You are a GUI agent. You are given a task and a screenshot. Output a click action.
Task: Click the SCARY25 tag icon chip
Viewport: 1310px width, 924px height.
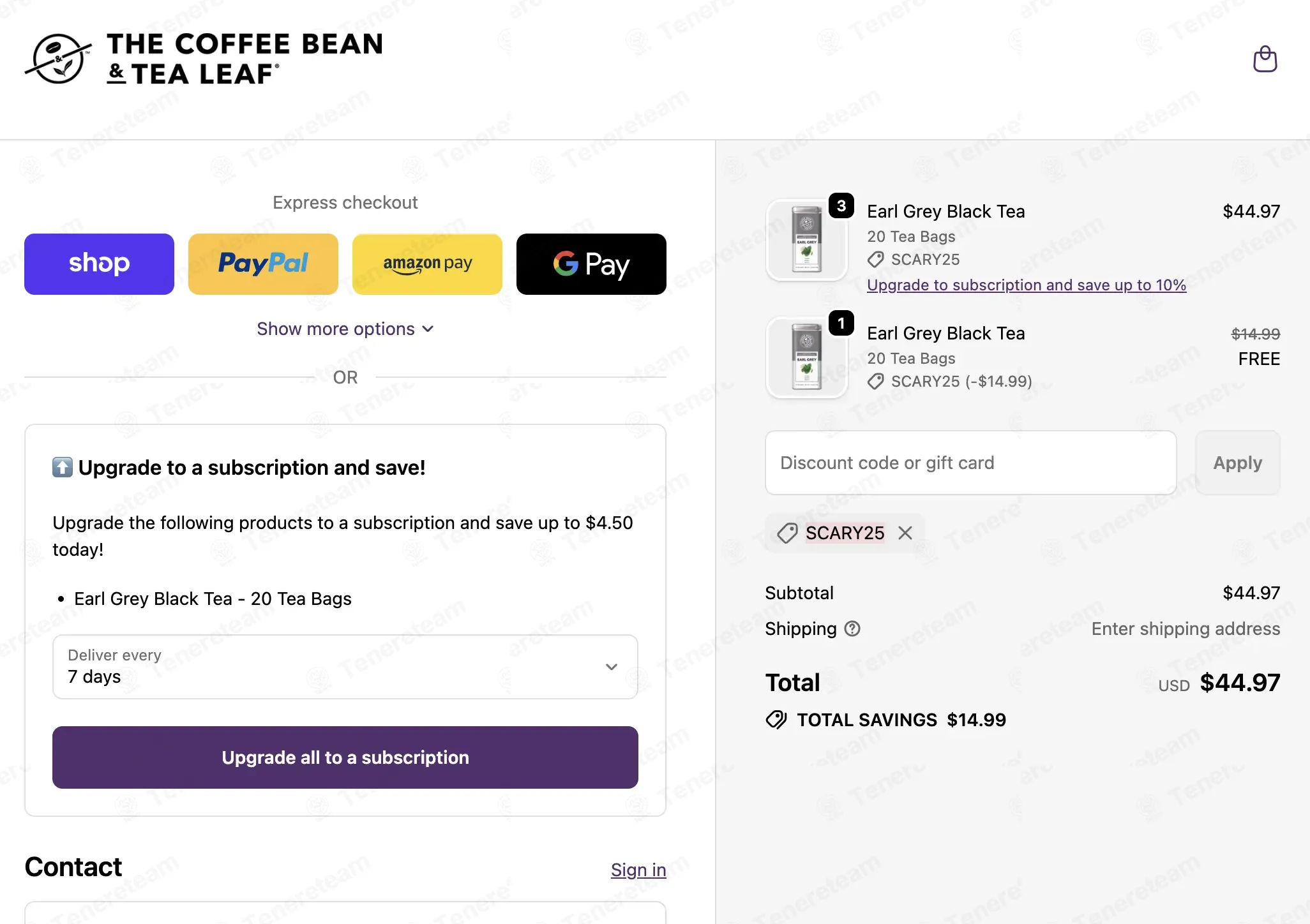coord(787,533)
